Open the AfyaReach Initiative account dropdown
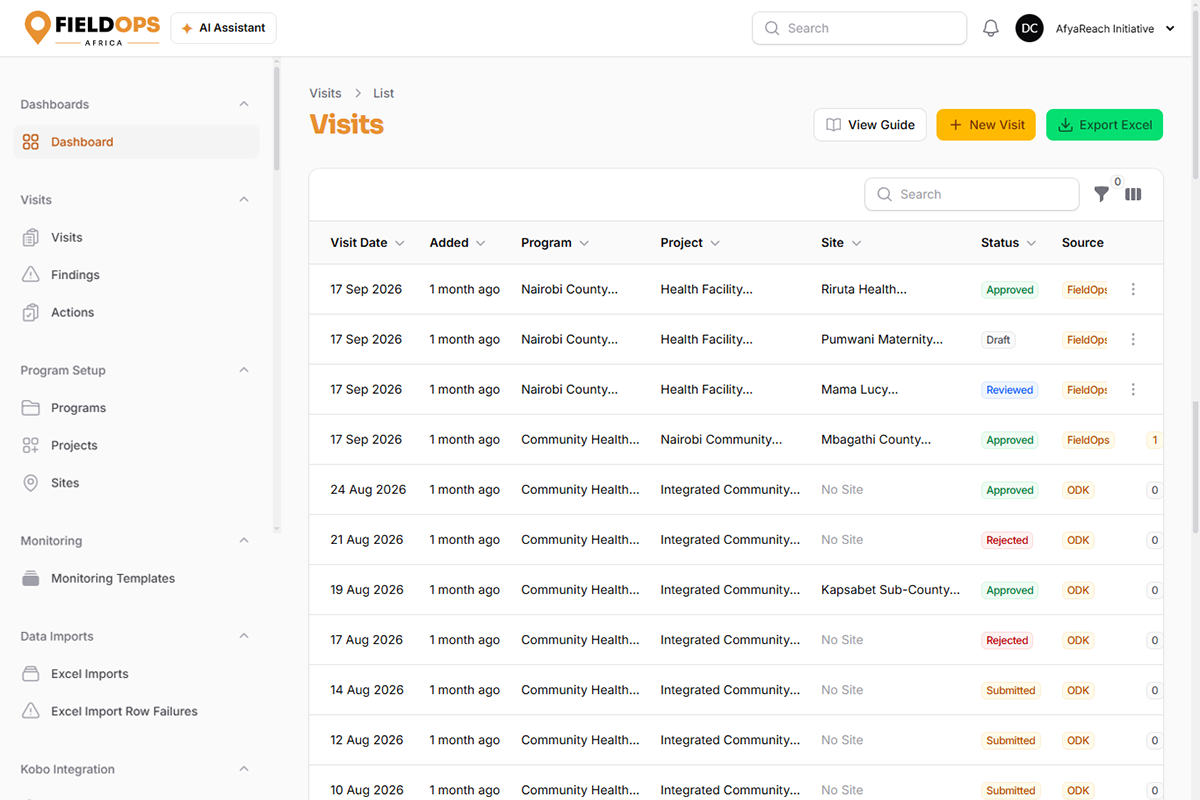This screenshot has width=1200, height=800. (x=1114, y=29)
